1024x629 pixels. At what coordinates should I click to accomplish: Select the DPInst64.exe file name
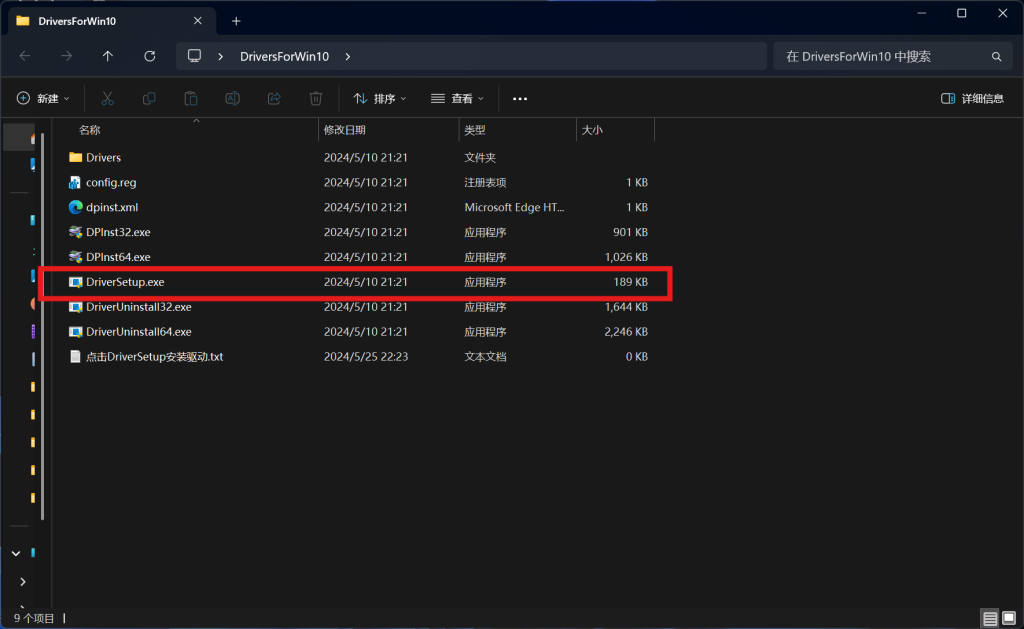[118, 257]
